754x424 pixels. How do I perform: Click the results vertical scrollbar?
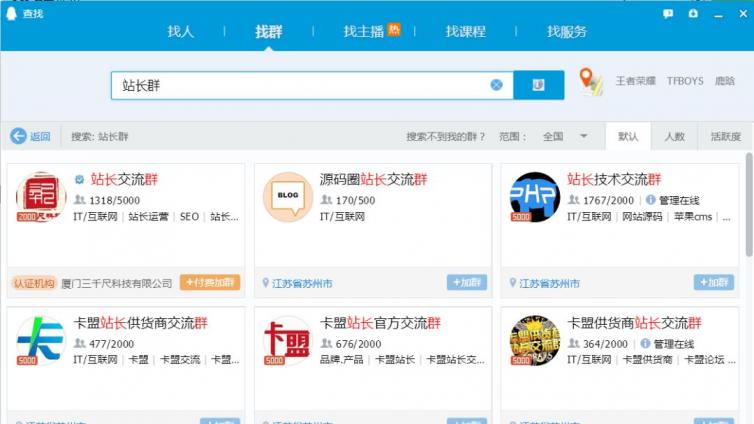coord(749,204)
